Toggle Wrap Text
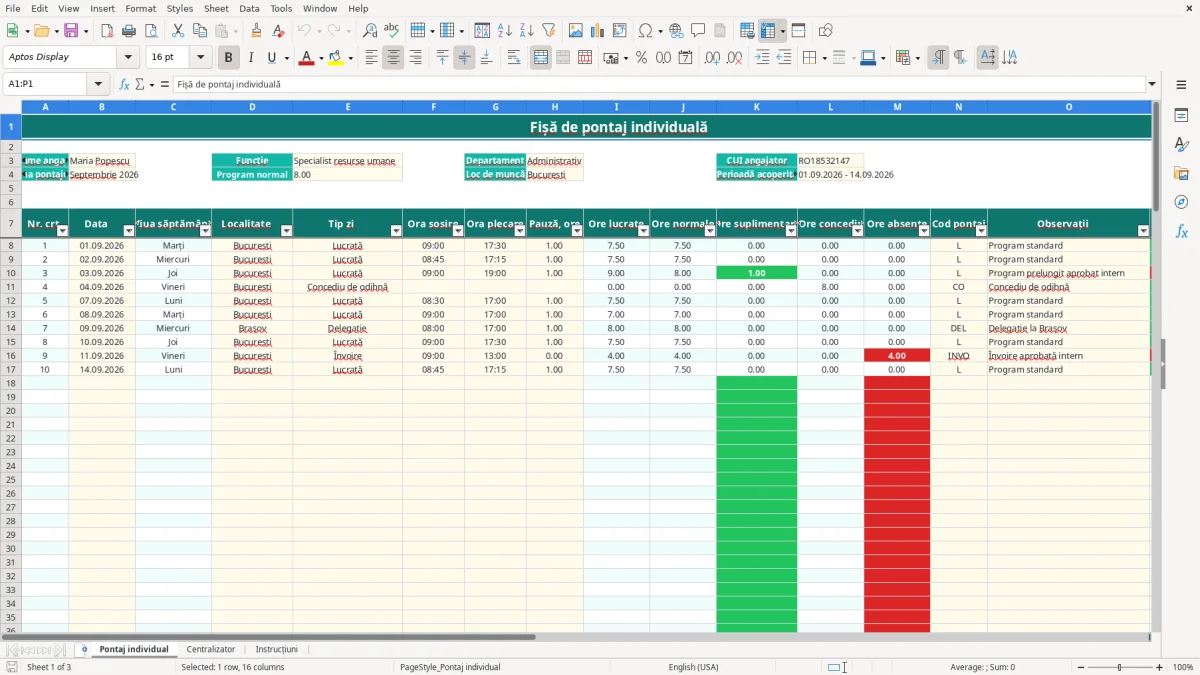Image resolution: width=1200 pixels, height=675 pixels. point(514,58)
